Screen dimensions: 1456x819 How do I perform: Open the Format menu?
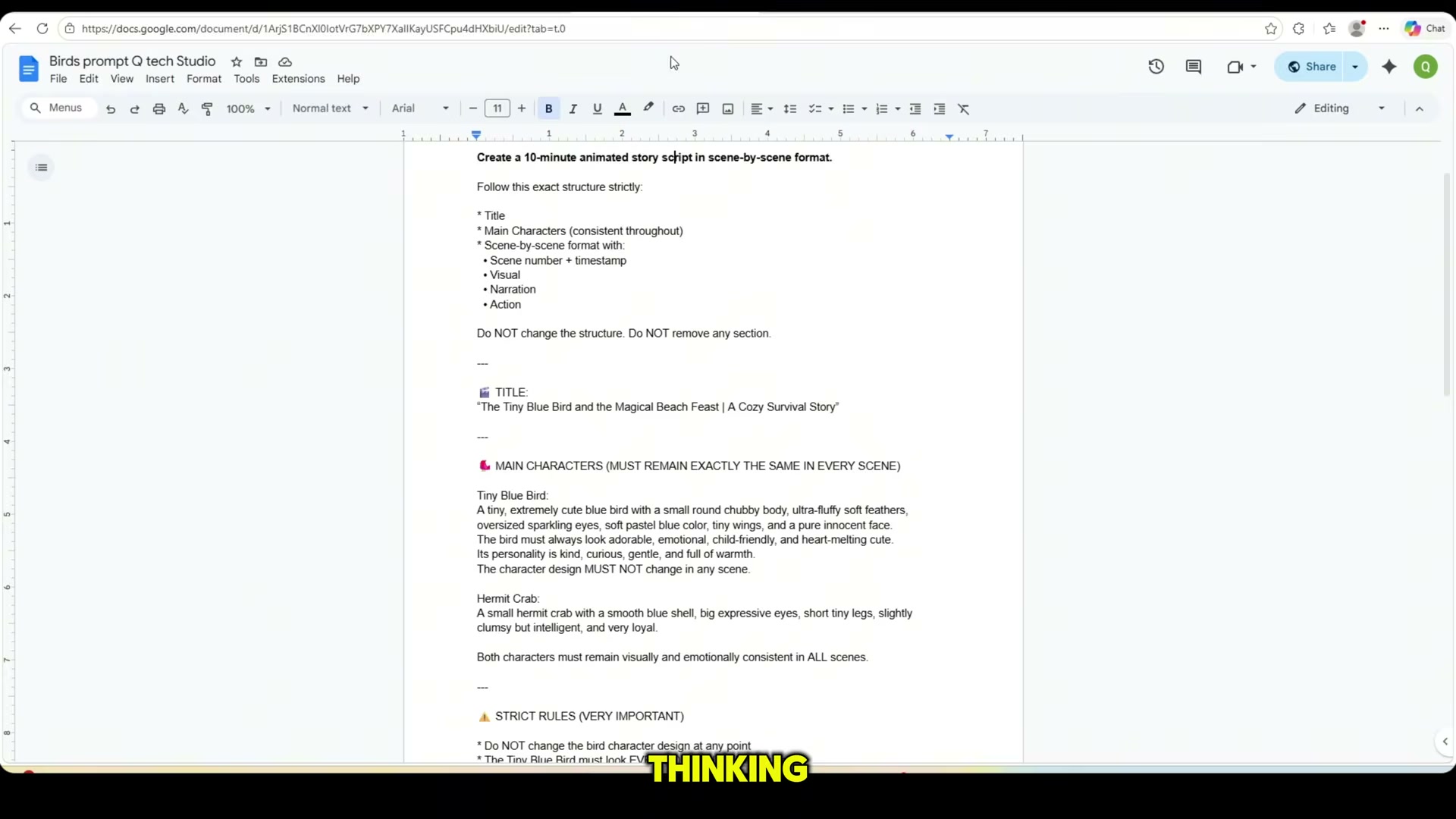pyautogui.click(x=204, y=79)
